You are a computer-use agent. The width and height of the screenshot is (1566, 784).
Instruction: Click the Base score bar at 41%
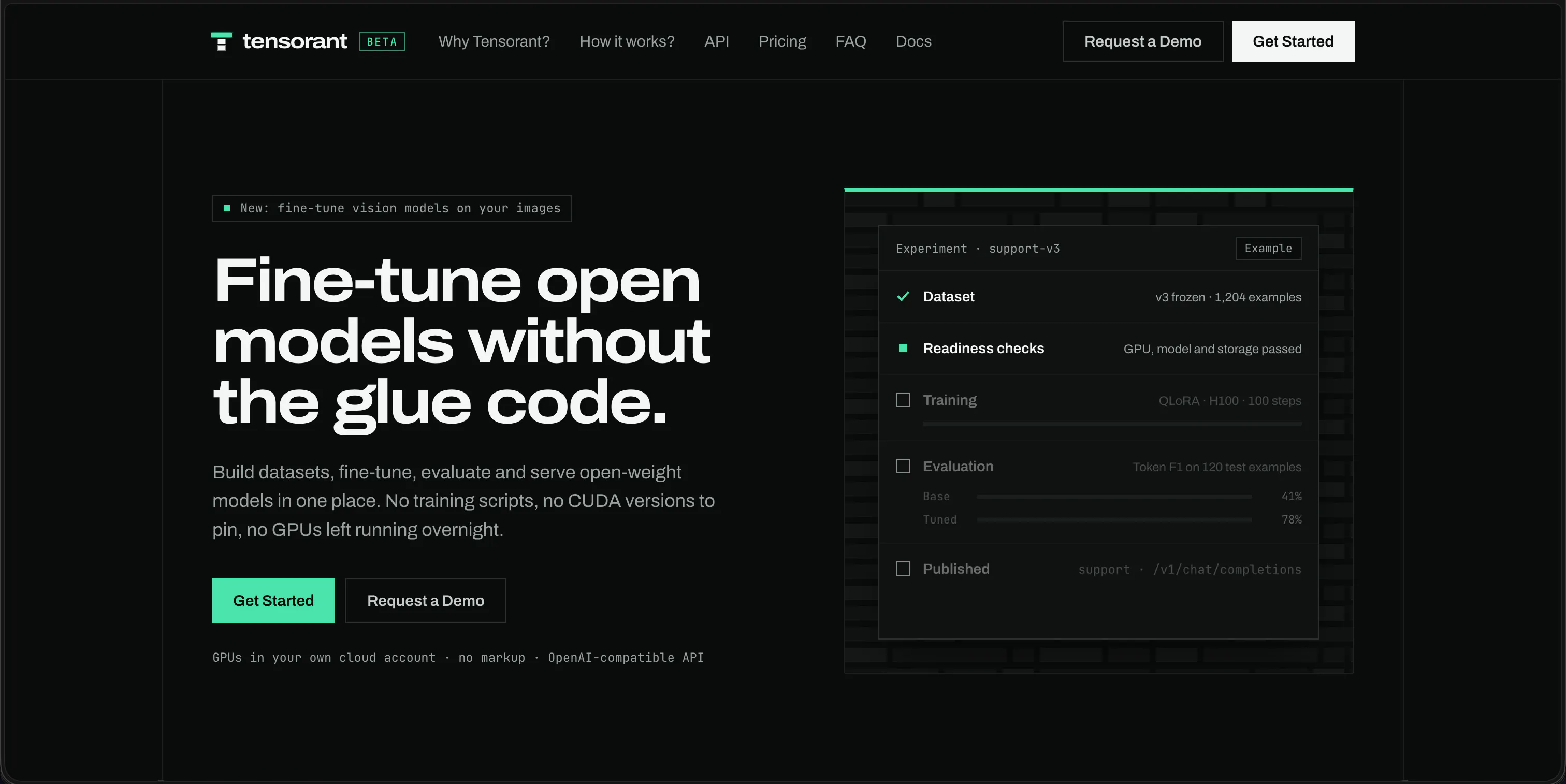[1114, 497]
